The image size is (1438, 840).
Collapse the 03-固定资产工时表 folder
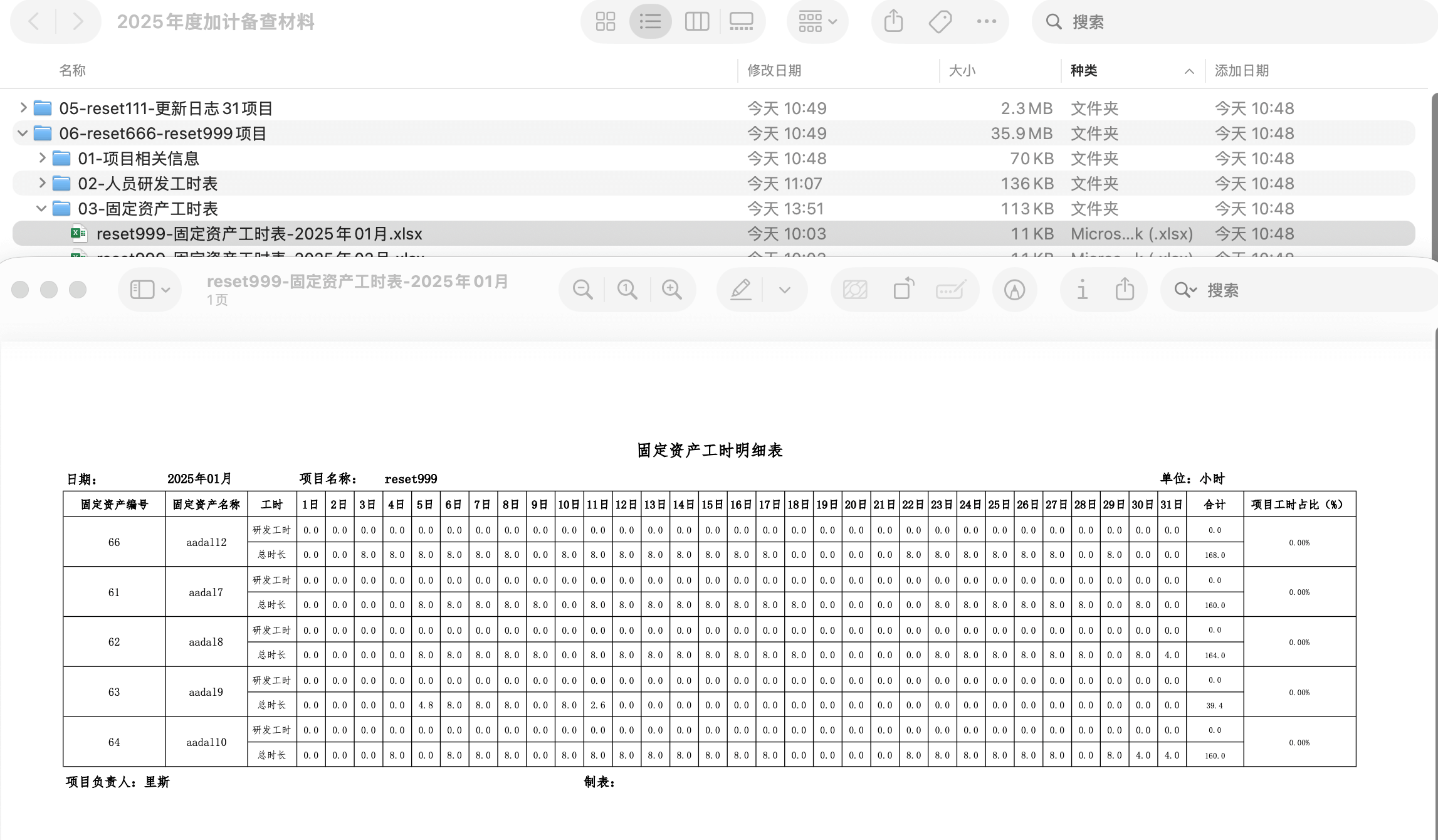point(41,208)
